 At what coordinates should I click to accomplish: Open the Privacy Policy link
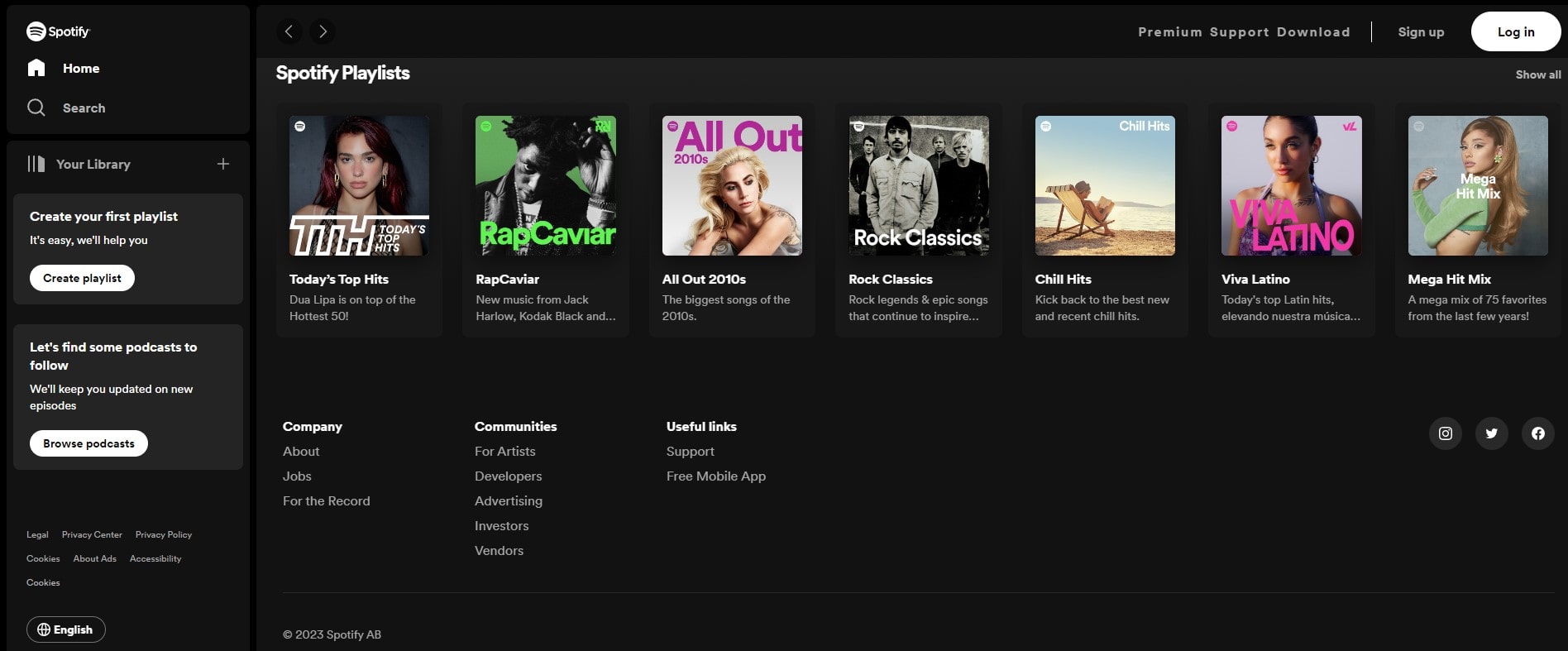click(164, 535)
